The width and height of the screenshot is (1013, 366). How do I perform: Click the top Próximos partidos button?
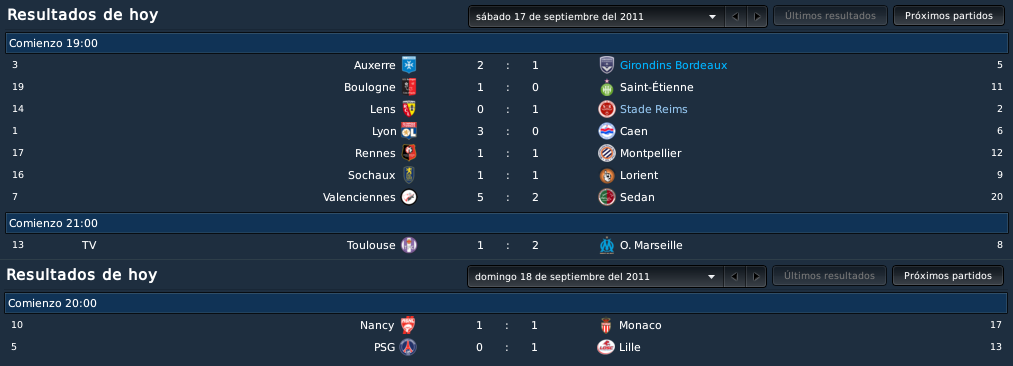pyautogui.click(x=948, y=16)
